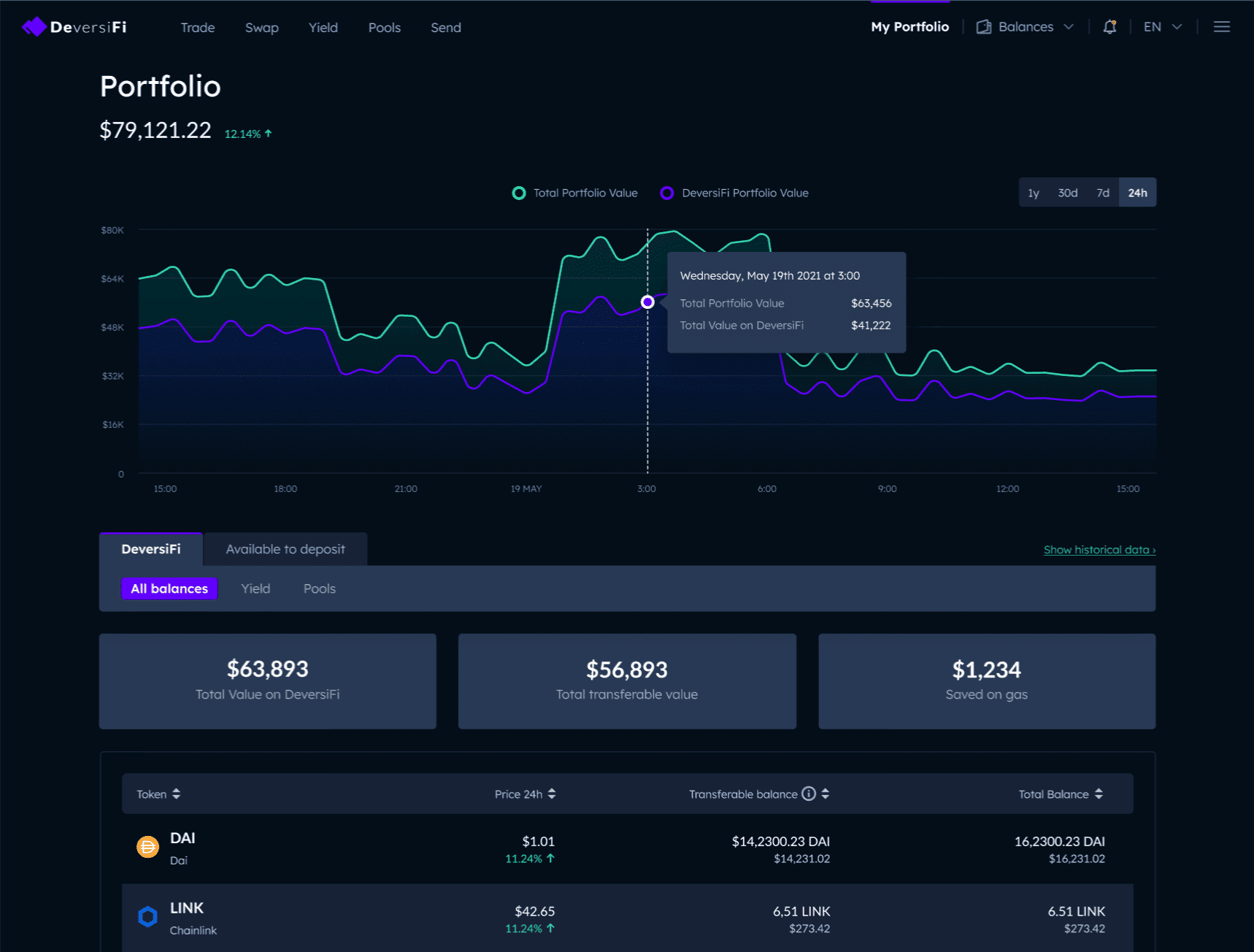
Task: Click the DAI token icon
Action: click(147, 847)
